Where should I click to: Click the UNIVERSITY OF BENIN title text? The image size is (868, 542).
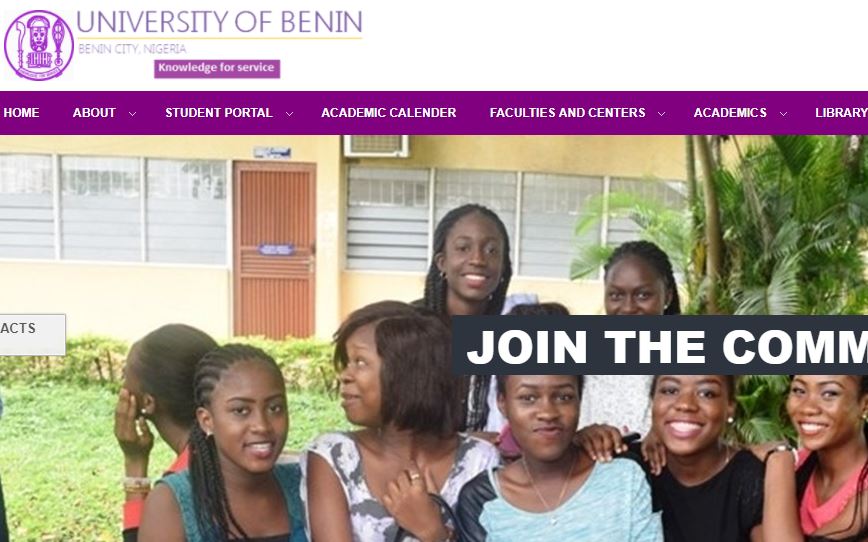pos(219,22)
